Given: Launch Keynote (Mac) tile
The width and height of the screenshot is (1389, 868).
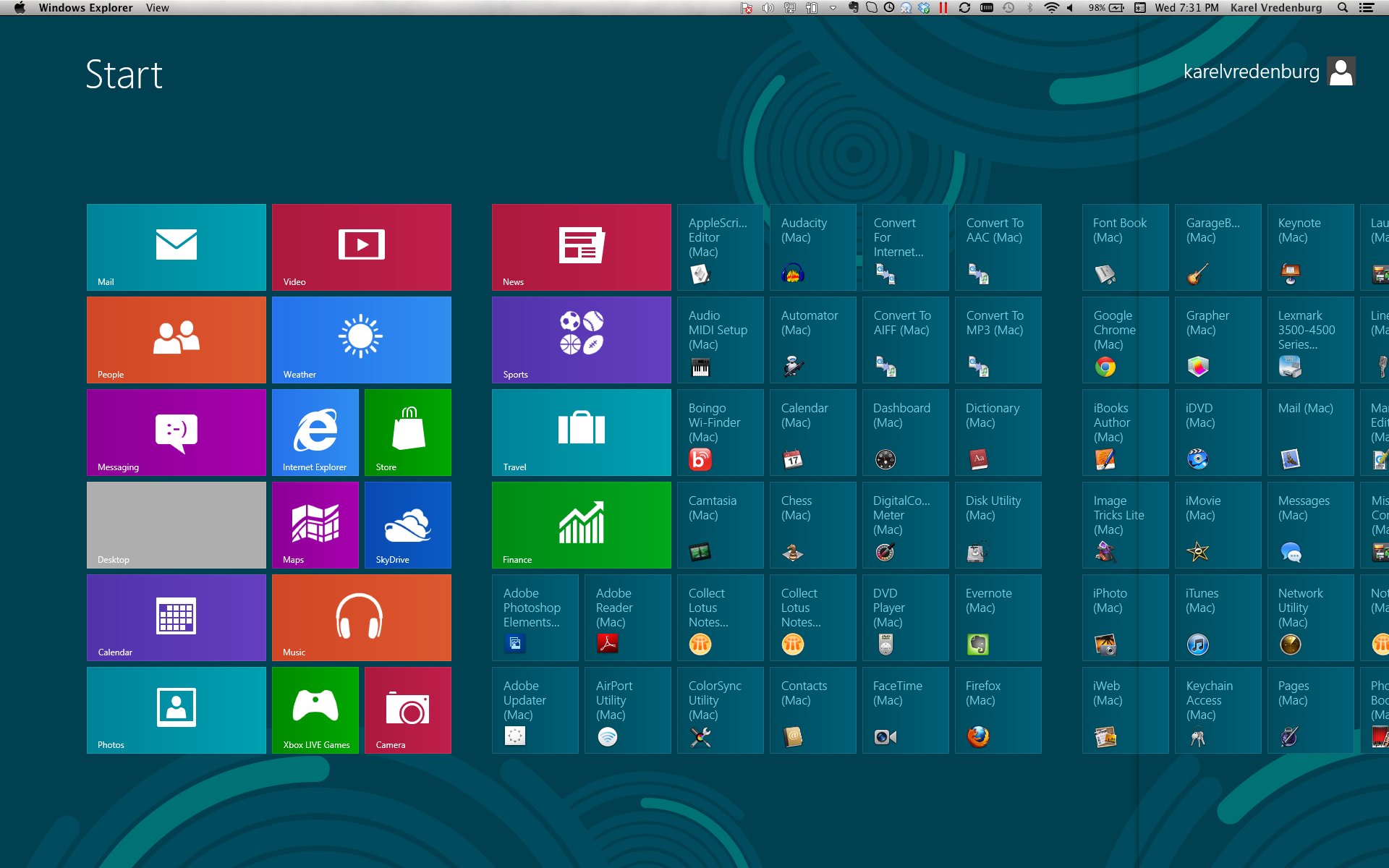Looking at the screenshot, I should [x=1311, y=247].
